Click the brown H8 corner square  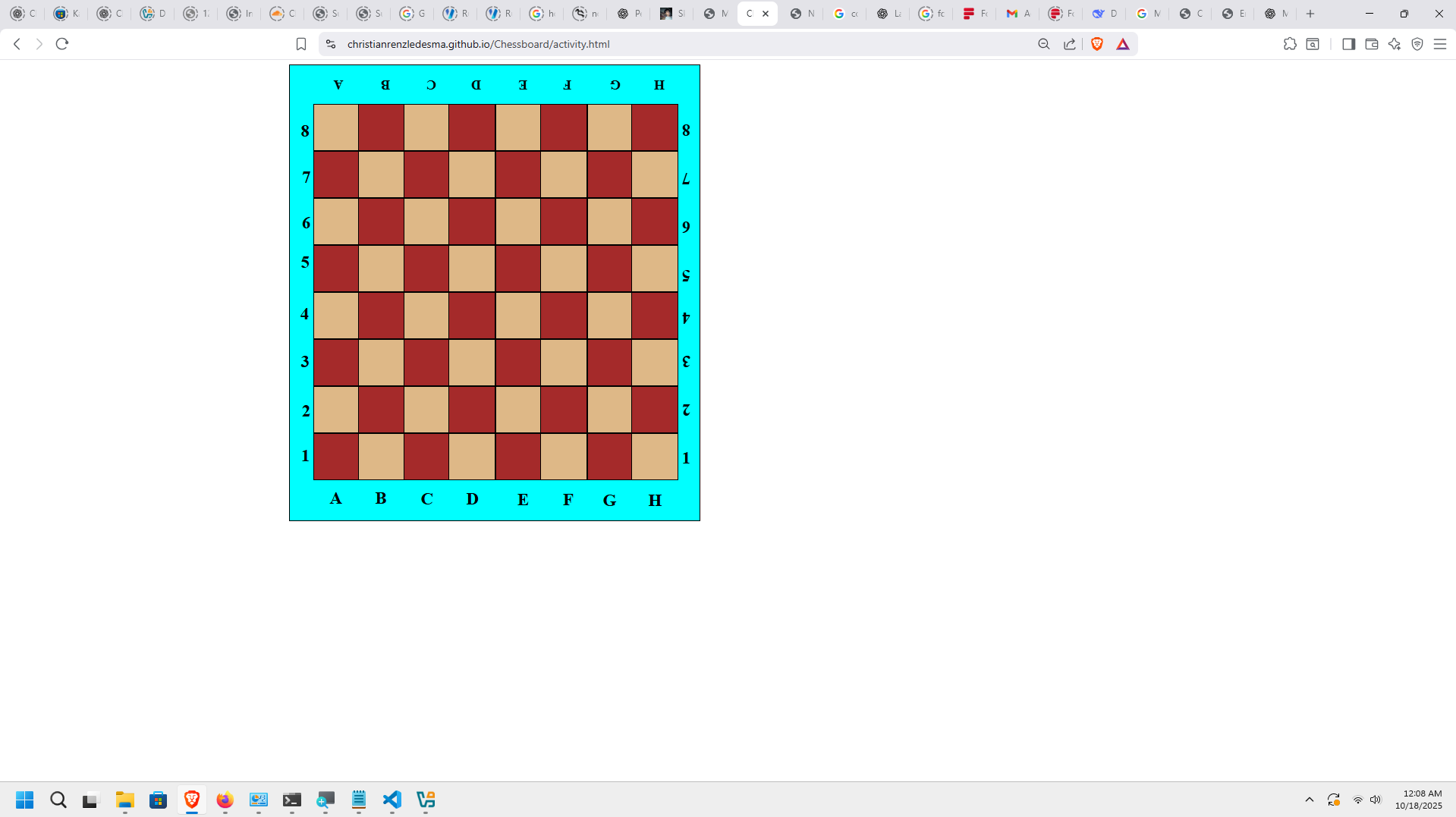(655, 127)
